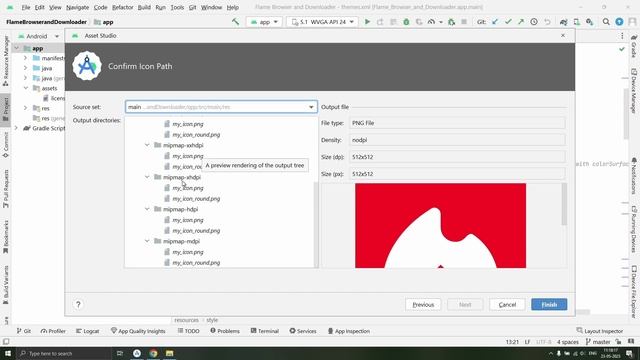
Task: Open Windows Start menu
Action: coord(8,353)
